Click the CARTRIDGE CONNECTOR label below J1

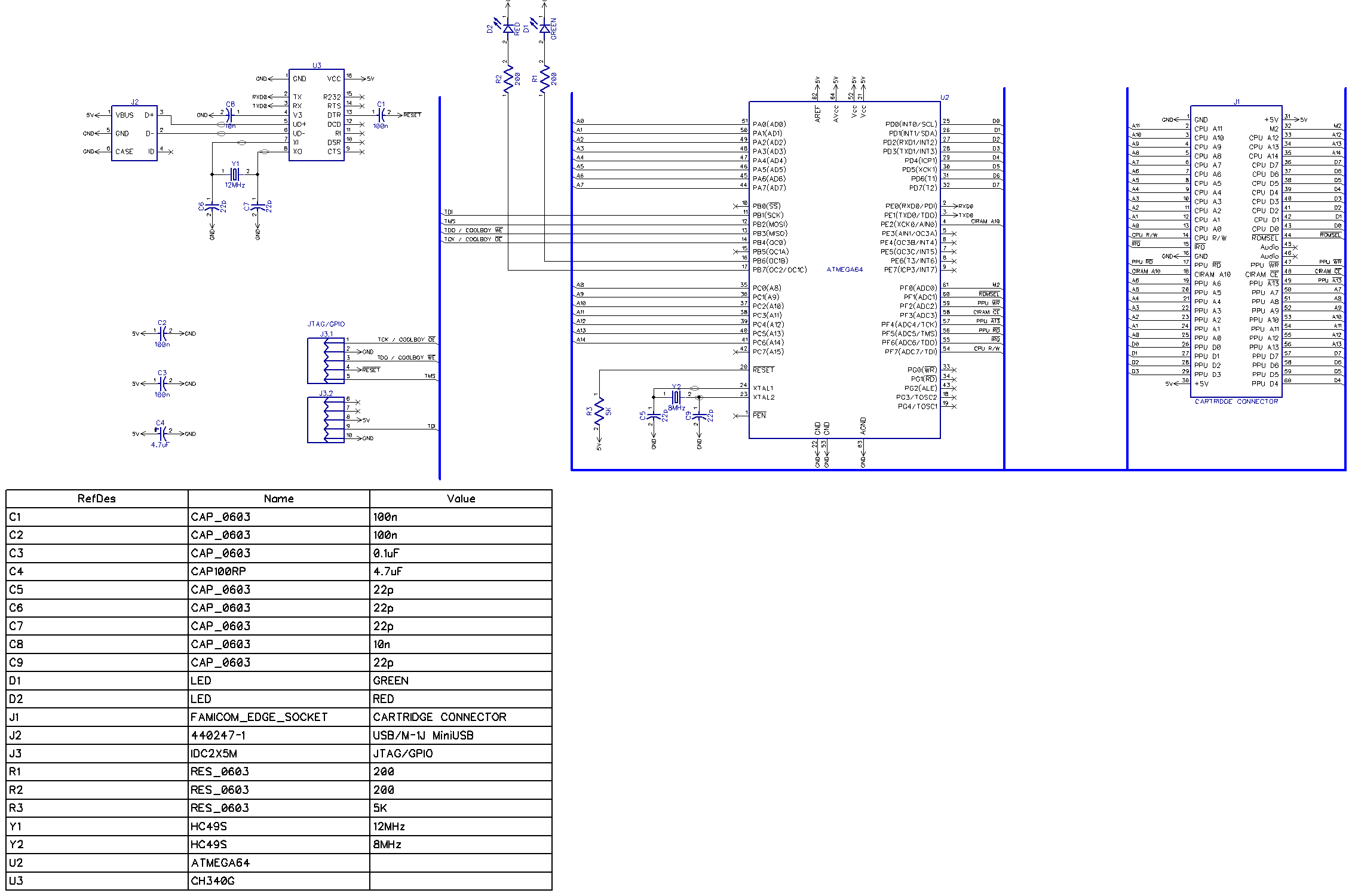[1237, 401]
